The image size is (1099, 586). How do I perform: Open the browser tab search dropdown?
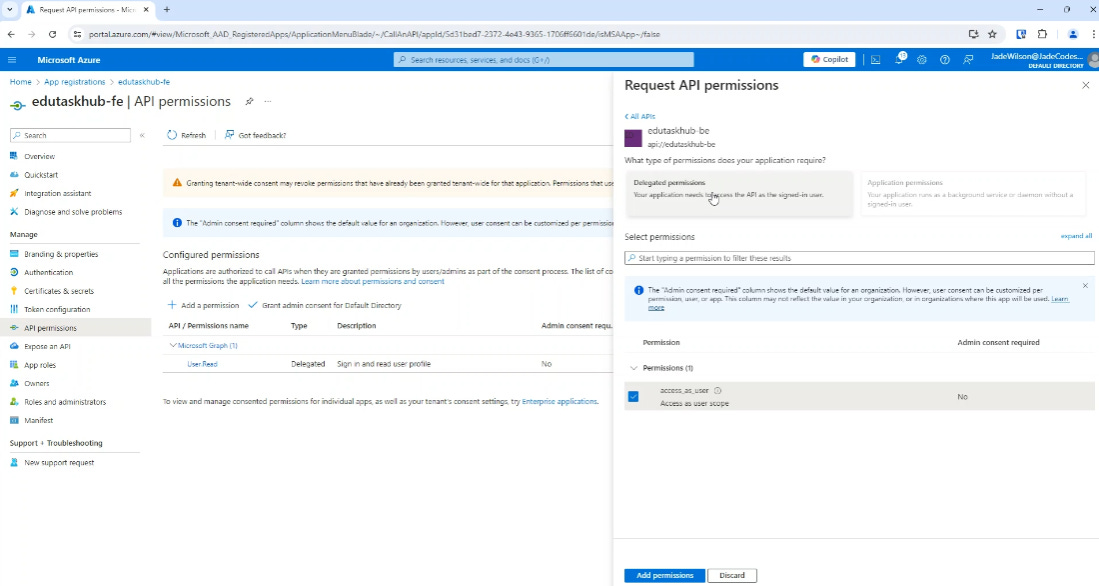click(x=10, y=10)
